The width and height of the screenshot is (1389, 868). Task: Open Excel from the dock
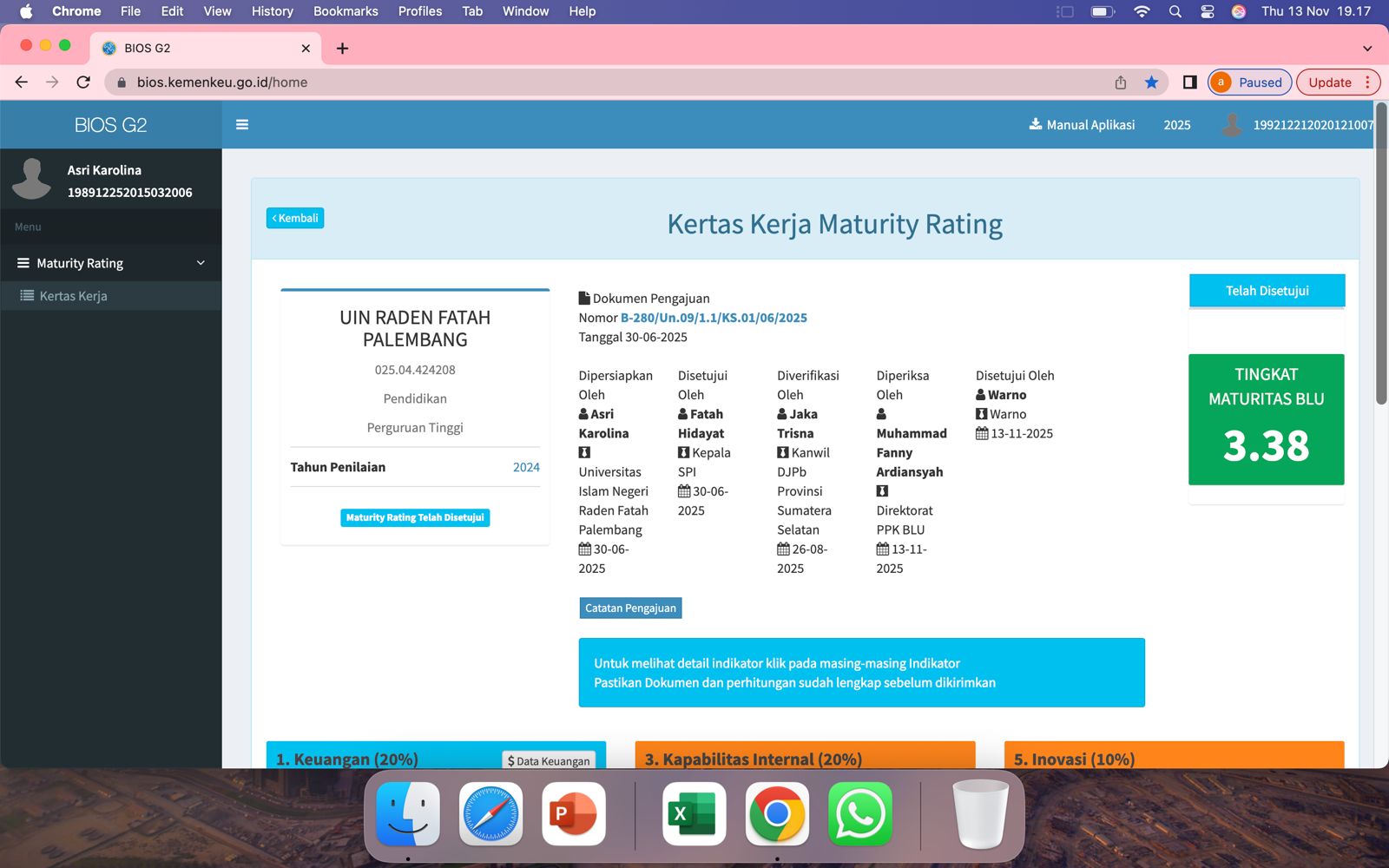pos(694,814)
